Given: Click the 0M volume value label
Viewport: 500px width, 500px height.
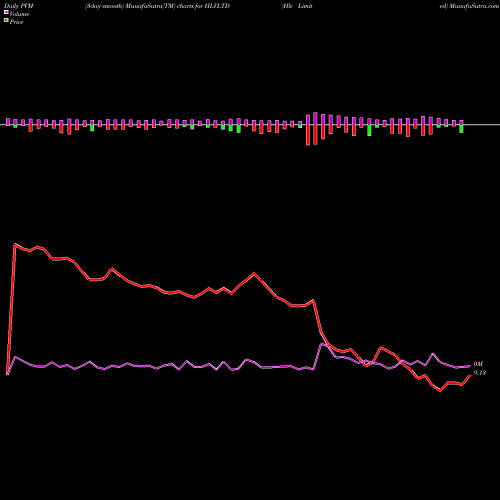Looking at the screenshot, I should (478, 364).
